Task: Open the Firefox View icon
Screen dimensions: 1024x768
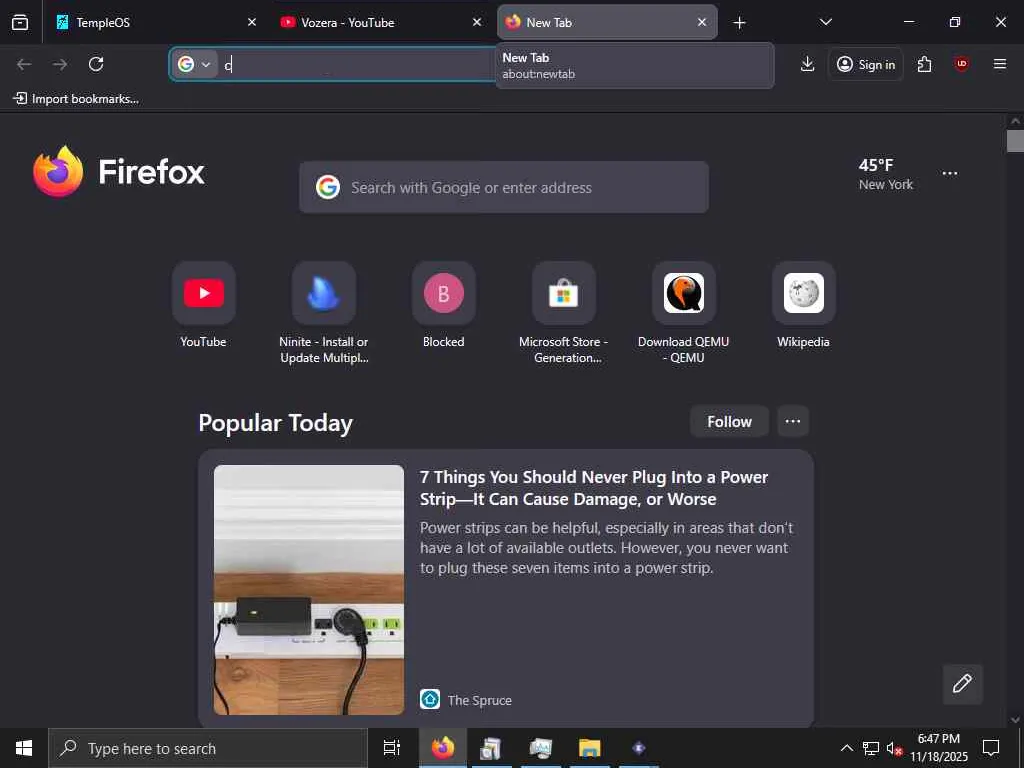Action: point(20,22)
